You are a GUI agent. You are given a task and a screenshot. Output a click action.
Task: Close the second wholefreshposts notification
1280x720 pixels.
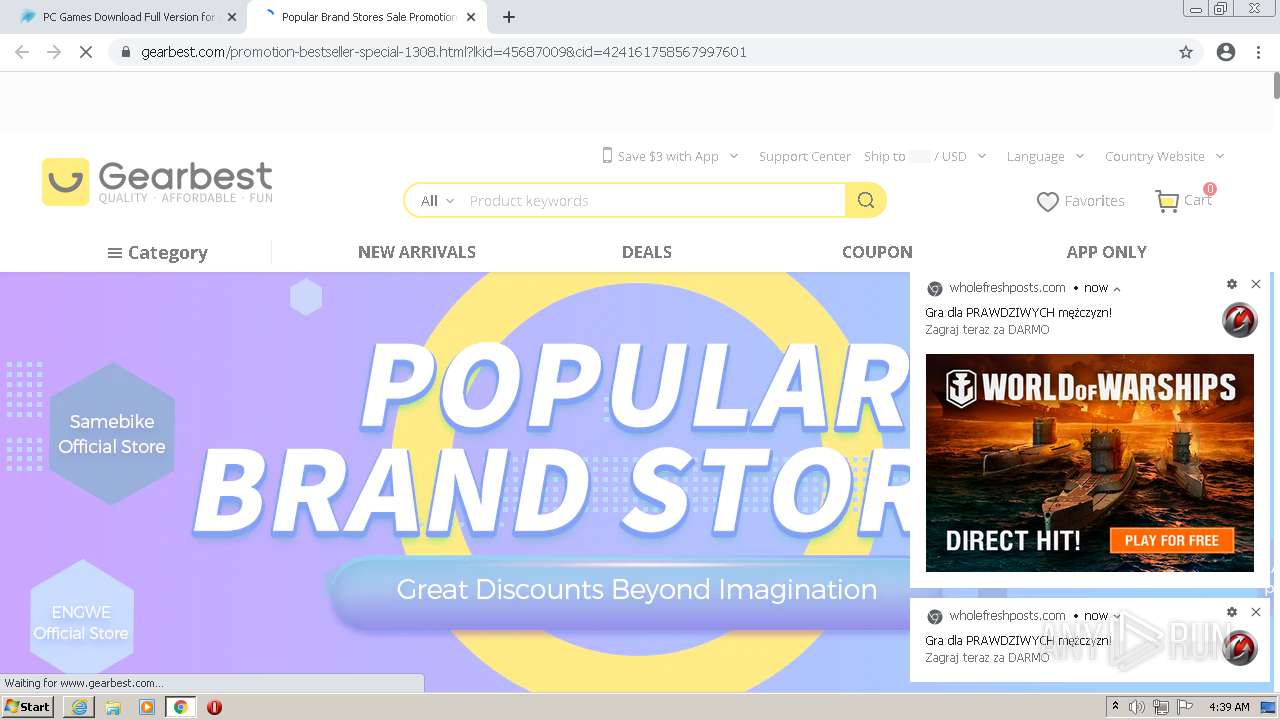pos(1256,612)
